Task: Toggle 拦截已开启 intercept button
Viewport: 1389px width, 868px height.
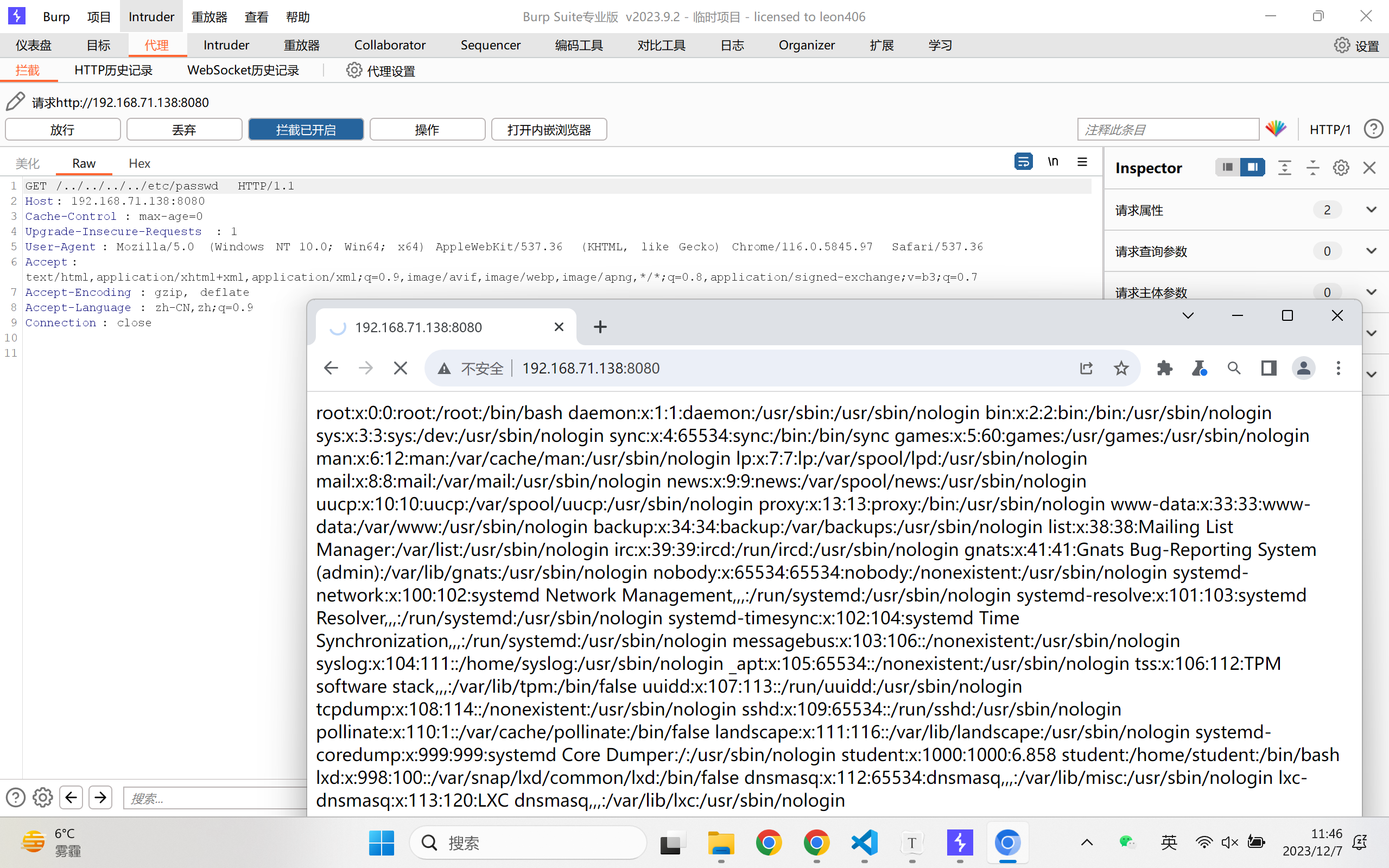Action: click(x=306, y=130)
